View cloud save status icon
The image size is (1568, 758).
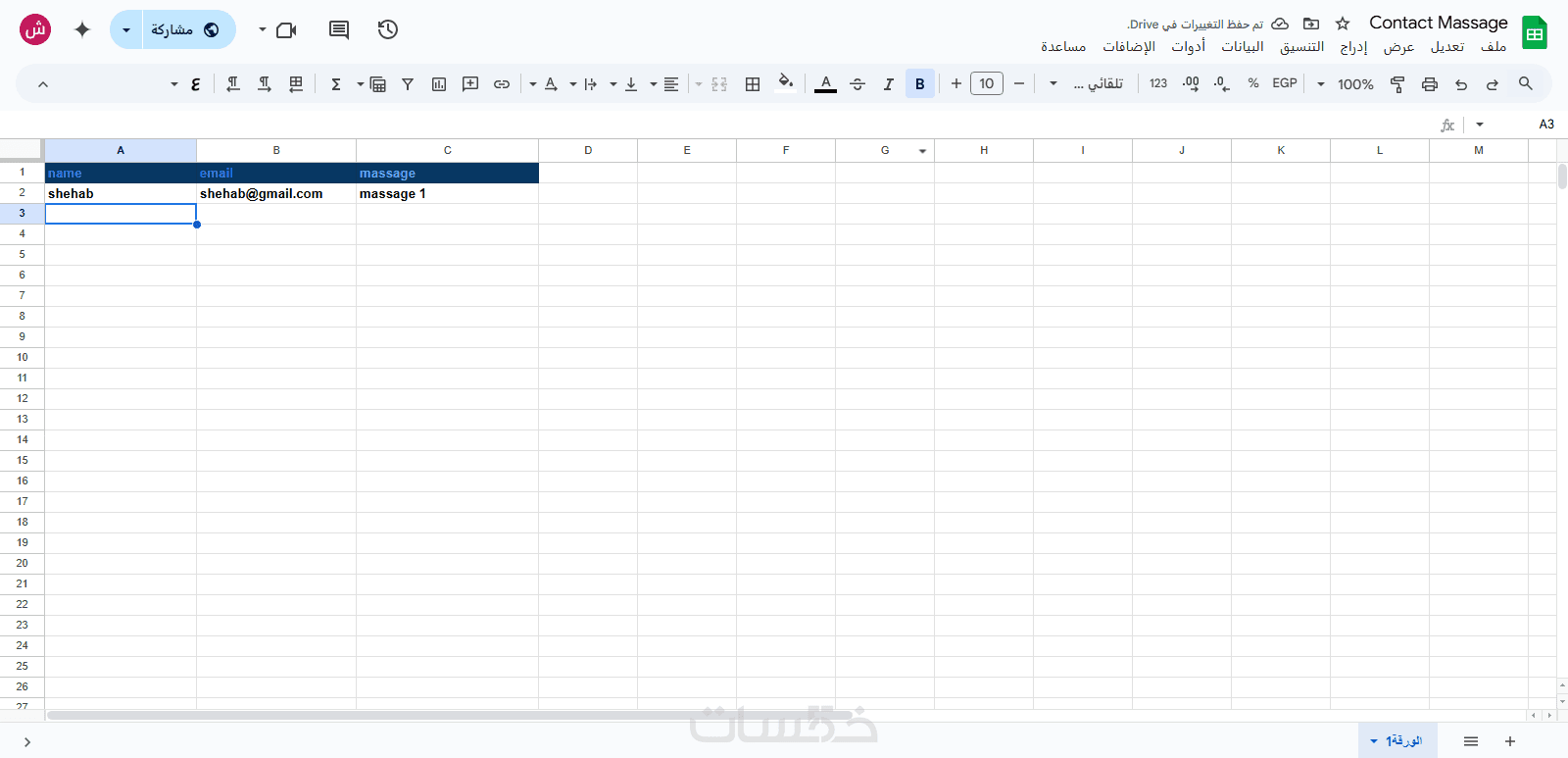tap(1280, 24)
